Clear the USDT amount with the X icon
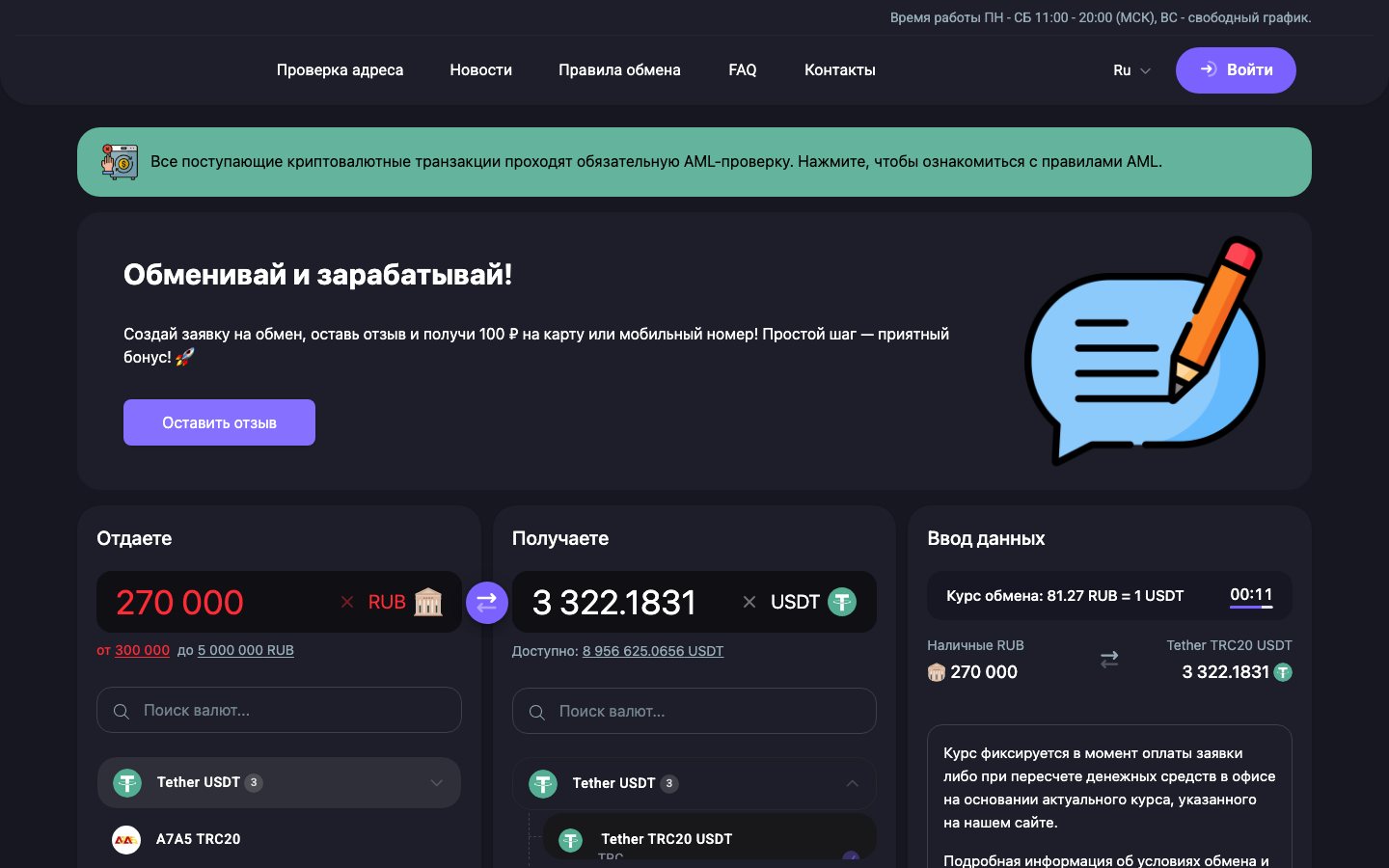The width and height of the screenshot is (1389, 868). click(x=749, y=602)
